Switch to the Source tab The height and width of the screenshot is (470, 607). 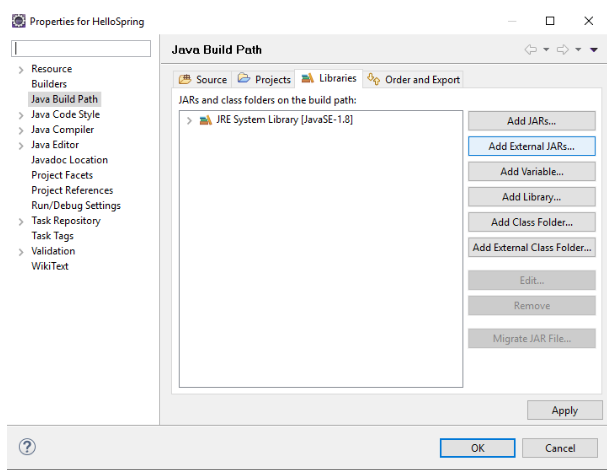pyautogui.click(x=203, y=80)
